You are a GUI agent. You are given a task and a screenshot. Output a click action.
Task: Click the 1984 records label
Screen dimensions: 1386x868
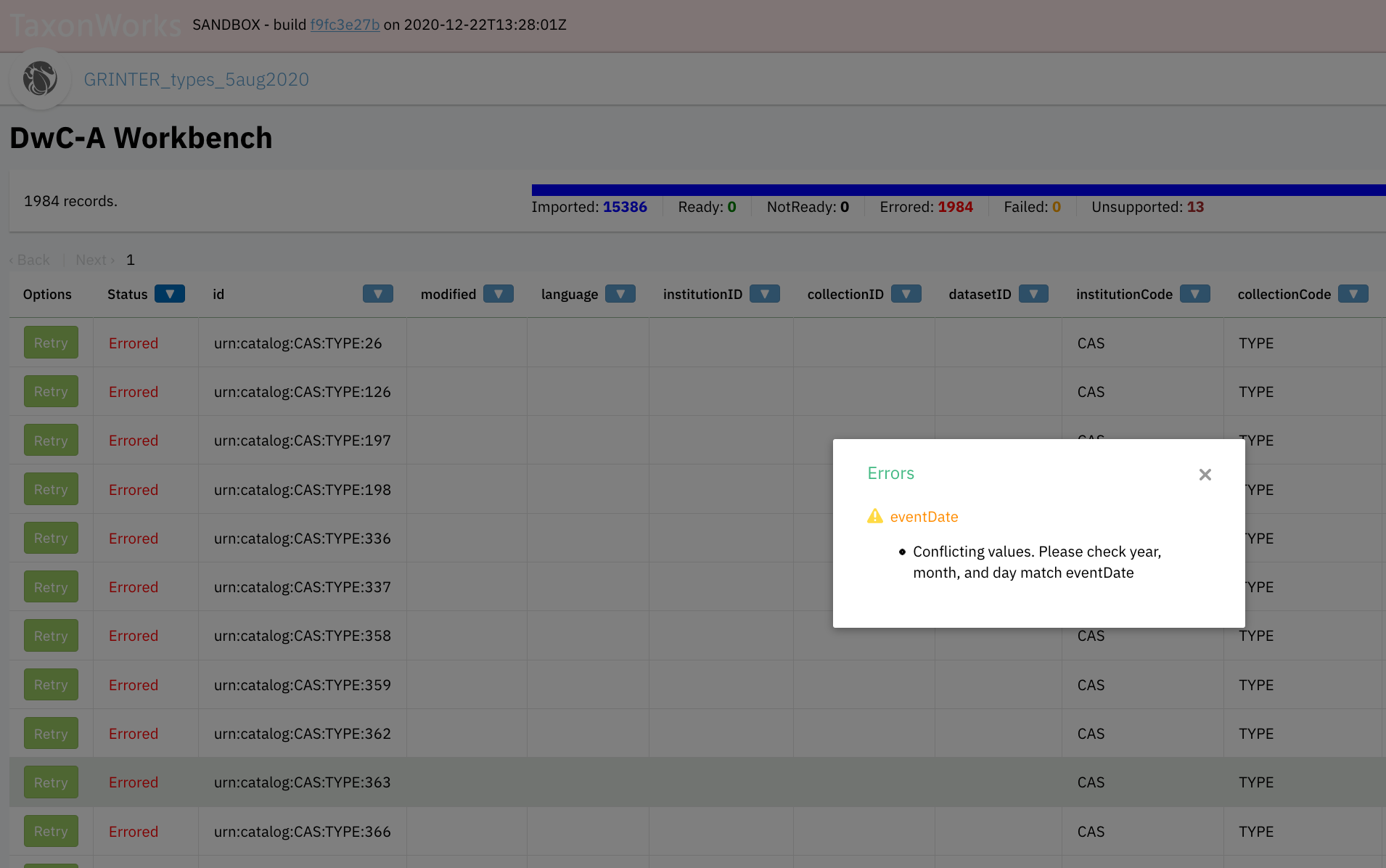70,201
